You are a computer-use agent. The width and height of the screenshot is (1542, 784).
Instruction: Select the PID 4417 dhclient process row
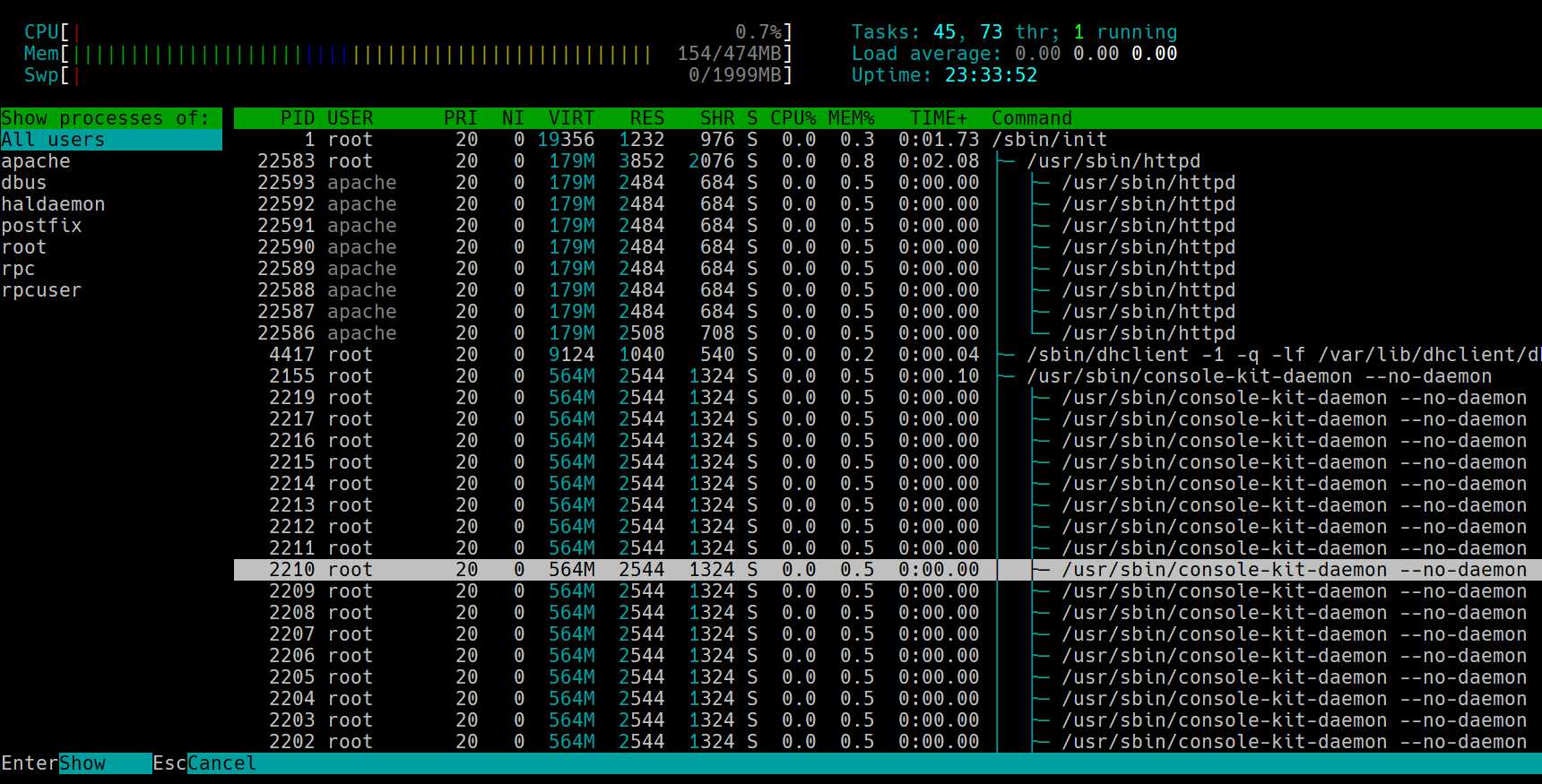(888, 355)
